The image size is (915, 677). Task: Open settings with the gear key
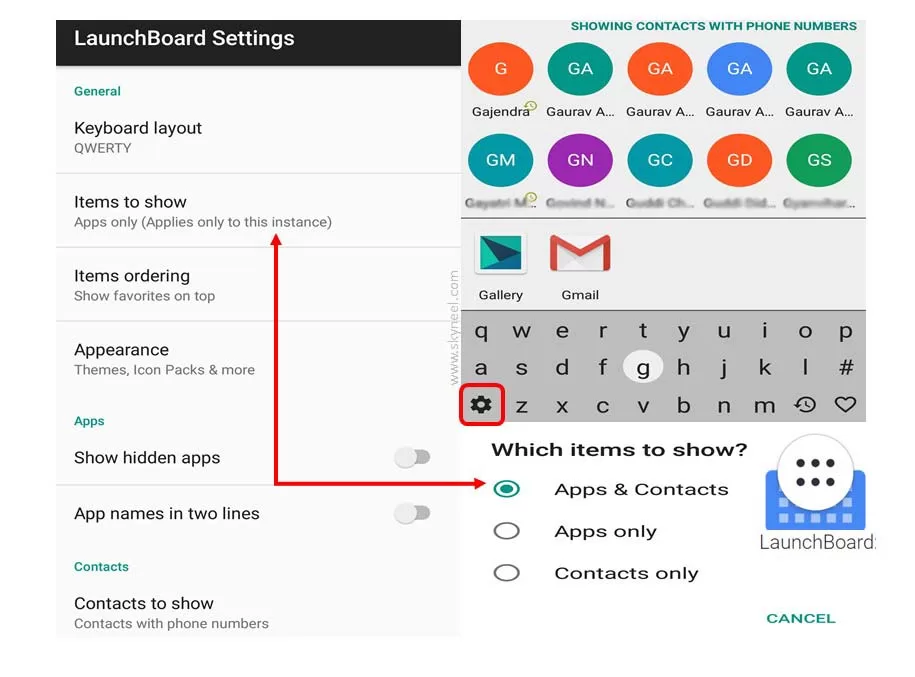(x=481, y=404)
